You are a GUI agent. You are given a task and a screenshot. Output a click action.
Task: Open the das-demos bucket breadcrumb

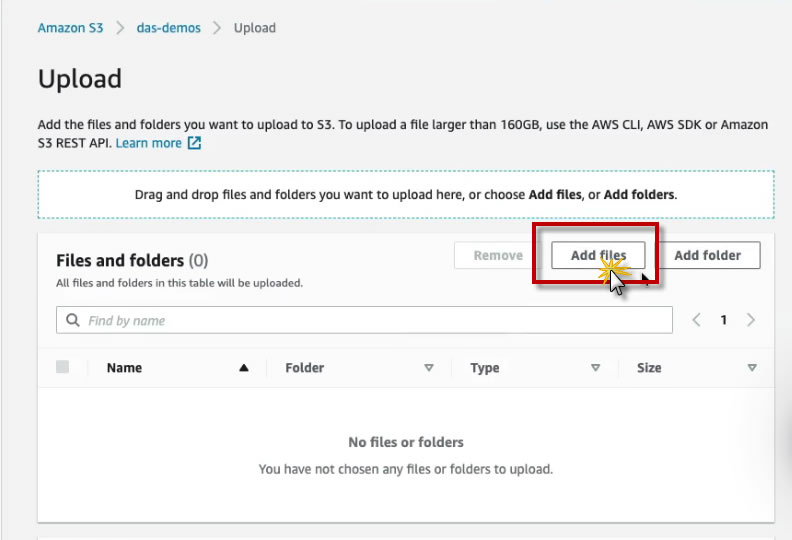coord(168,28)
